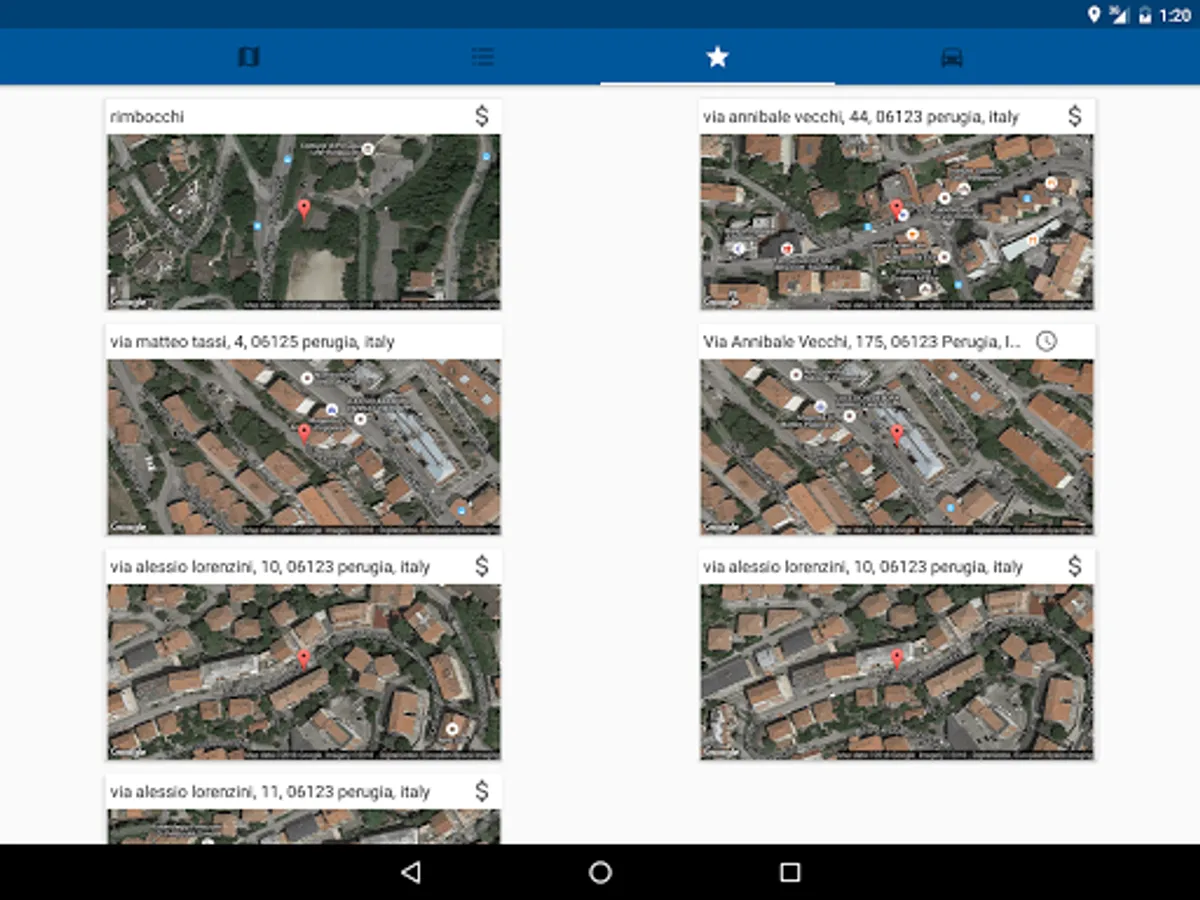Click red pin on right-column lorenzini 10 map
Viewport: 1200px width, 900px height.
[x=897, y=658]
